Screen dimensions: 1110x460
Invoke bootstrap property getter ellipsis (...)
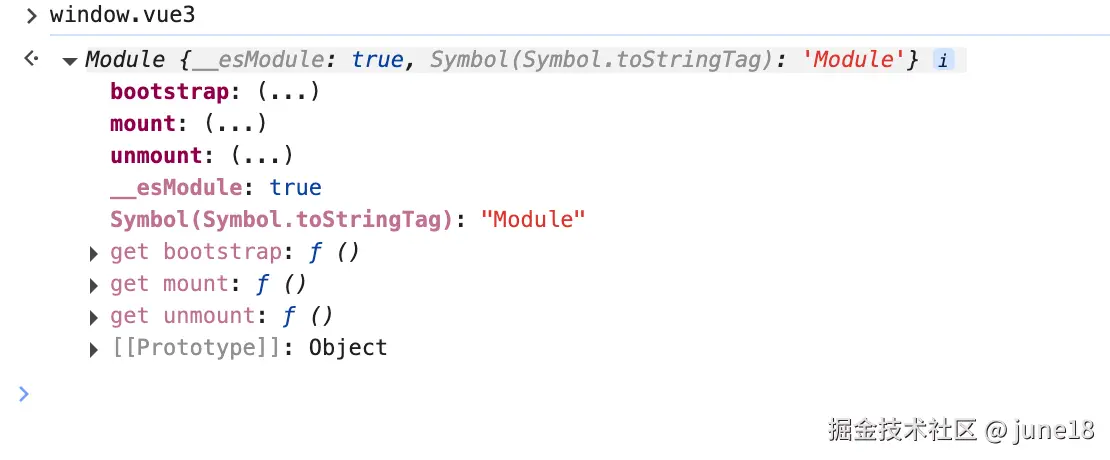click(288, 92)
